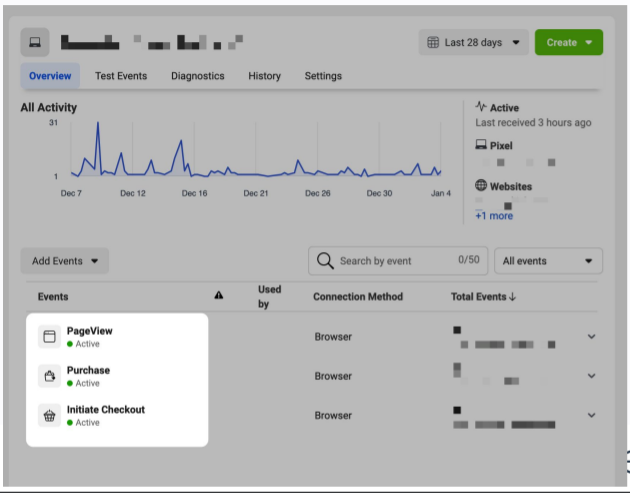Expand the PageView row chevron

click(591, 336)
